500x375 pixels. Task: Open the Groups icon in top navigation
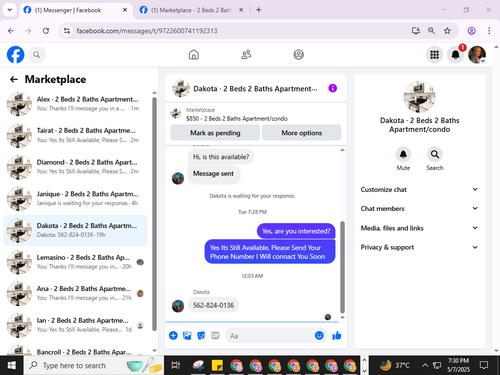point(298,54)
